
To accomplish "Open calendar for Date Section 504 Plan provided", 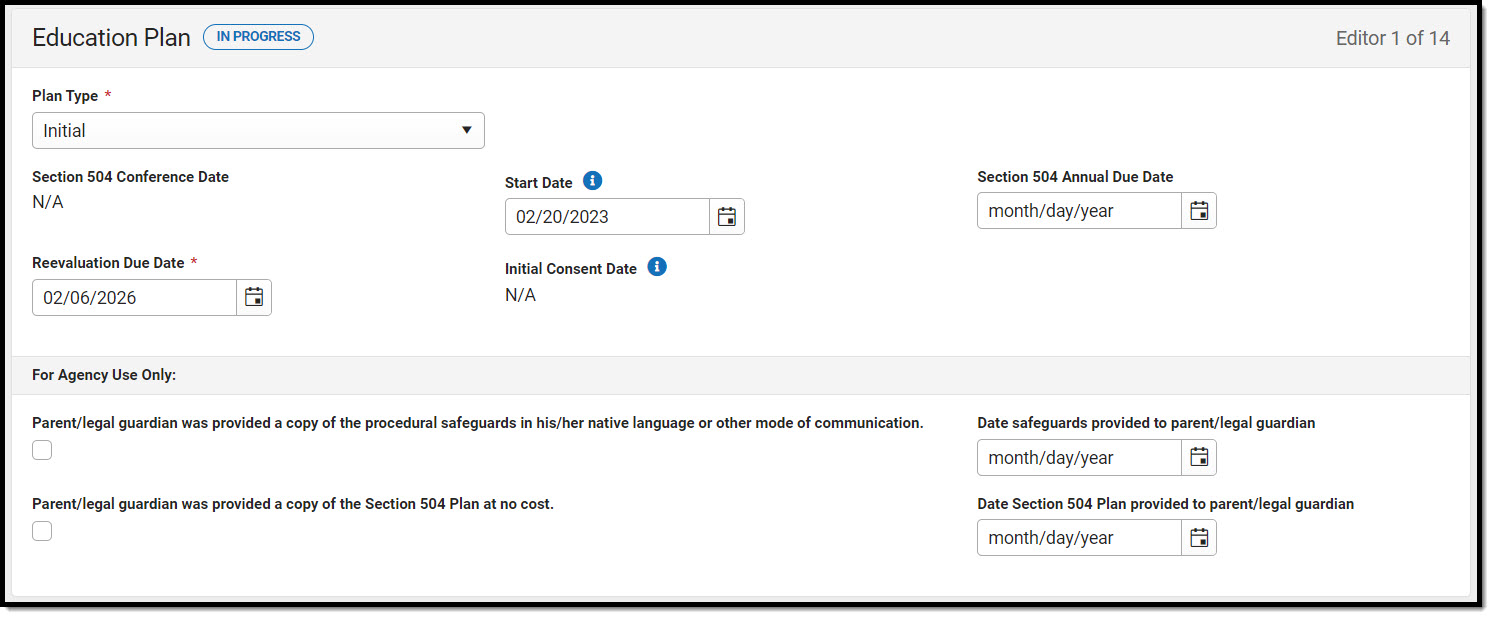I will tap(1199, 538).
